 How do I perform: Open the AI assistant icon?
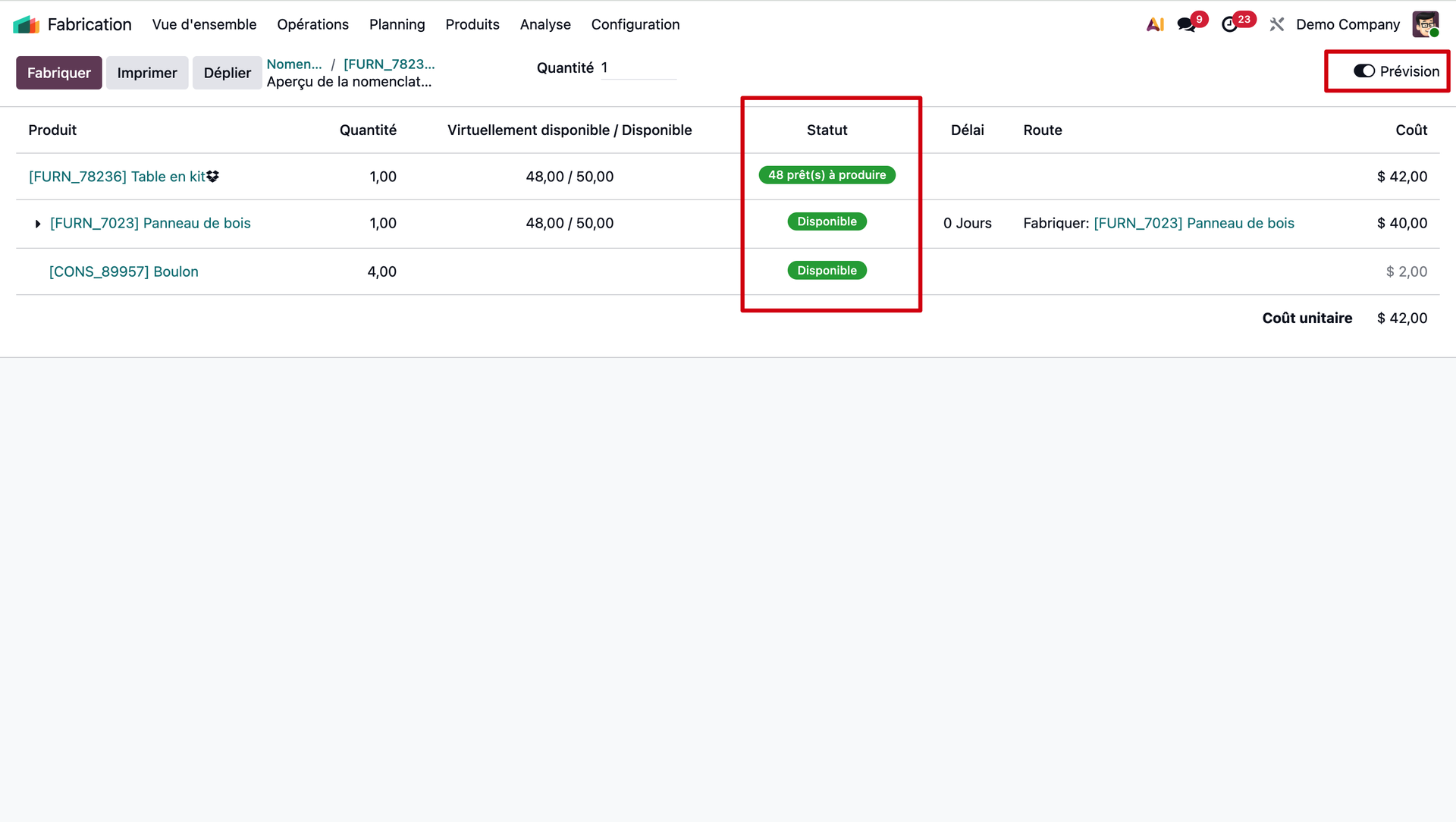click(x=1155, y=24)
